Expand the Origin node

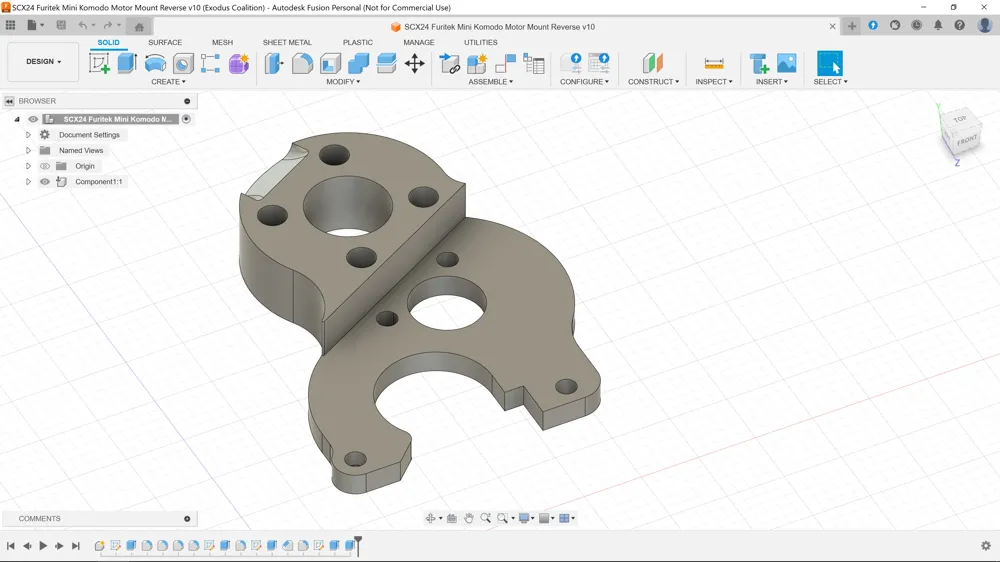(x=28, y=166)
